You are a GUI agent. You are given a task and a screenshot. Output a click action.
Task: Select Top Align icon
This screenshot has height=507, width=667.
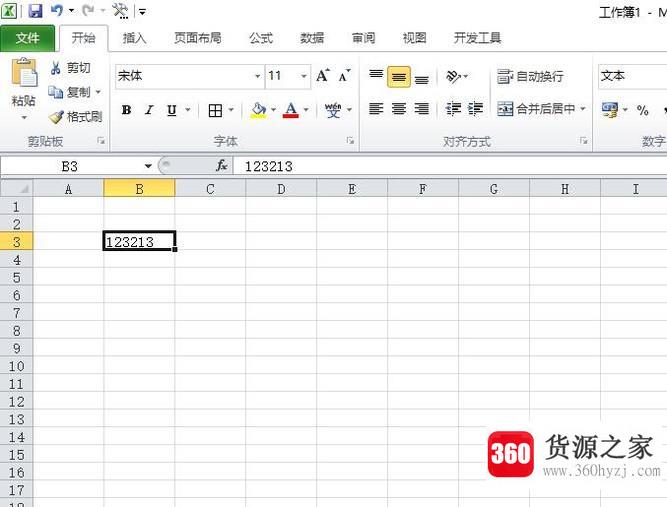click(x=376, y=76)
